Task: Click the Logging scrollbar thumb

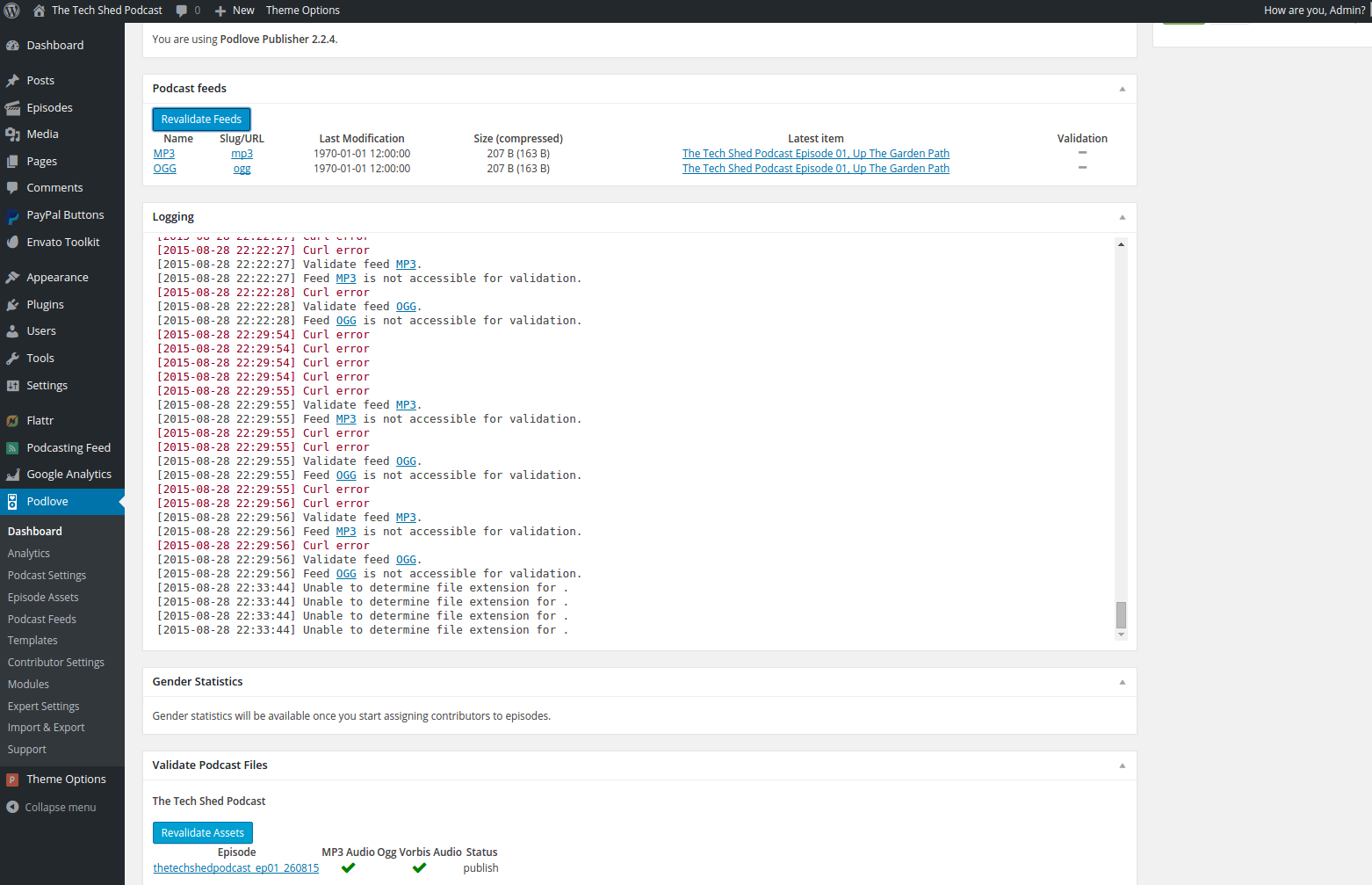Action: [x=1121, y=615]
